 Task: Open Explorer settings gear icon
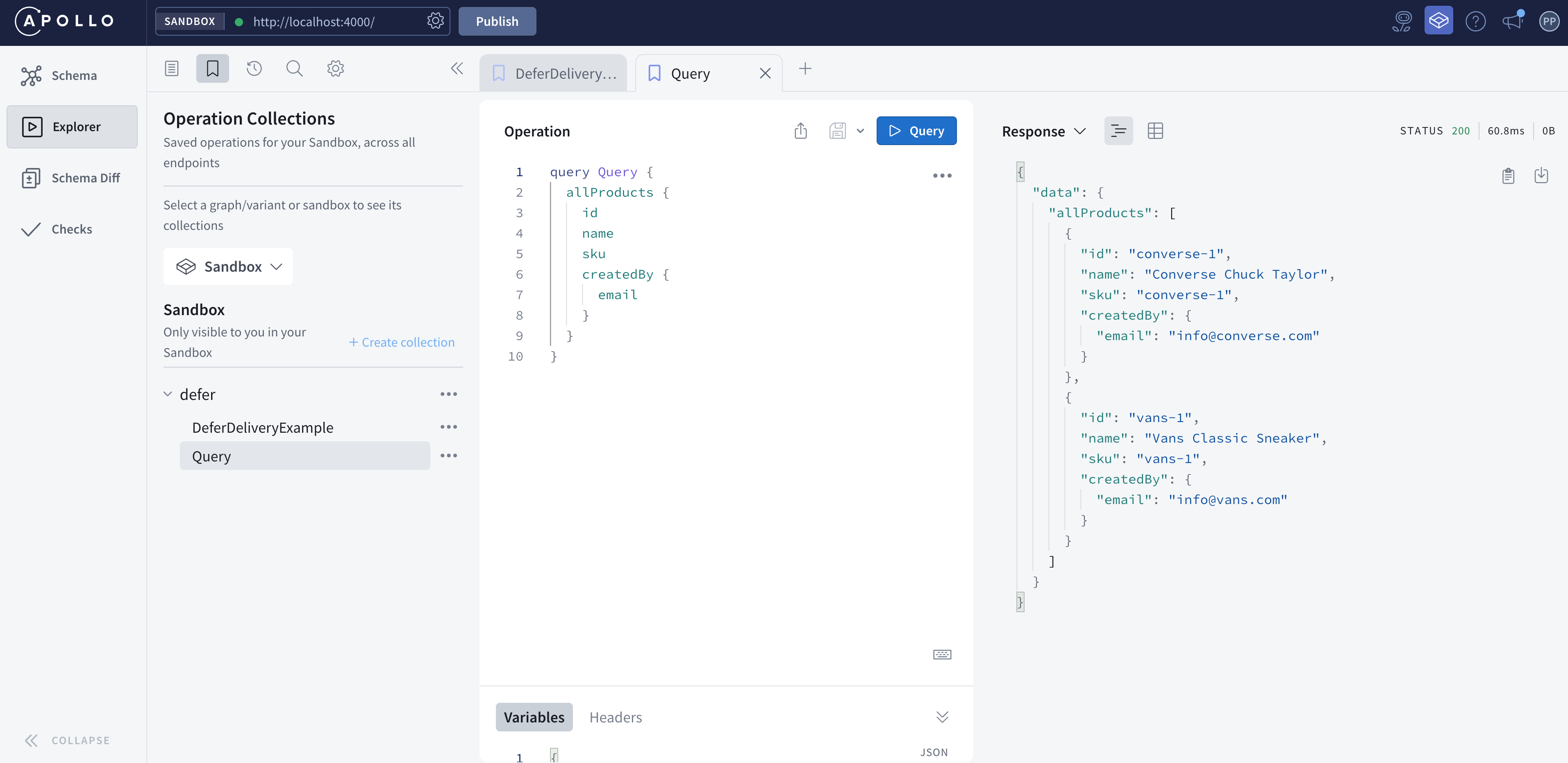click(x=335, y=69)
